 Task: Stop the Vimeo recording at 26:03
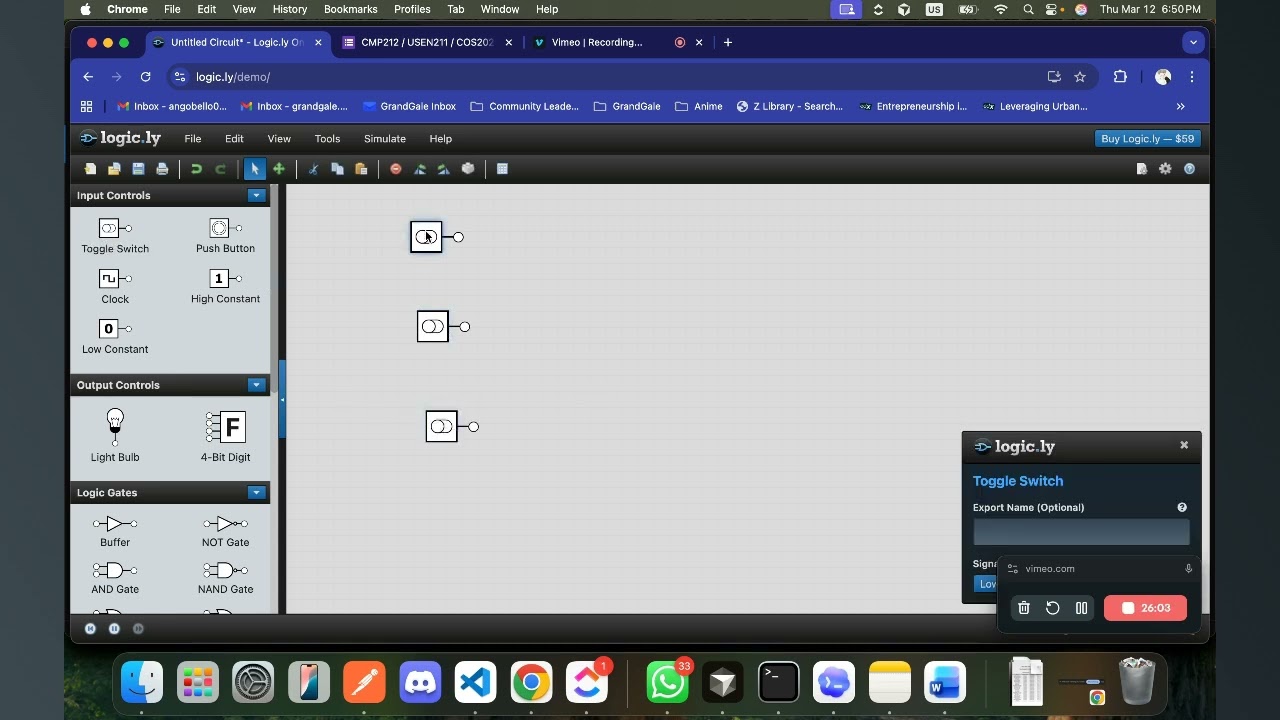point(1145,608)
